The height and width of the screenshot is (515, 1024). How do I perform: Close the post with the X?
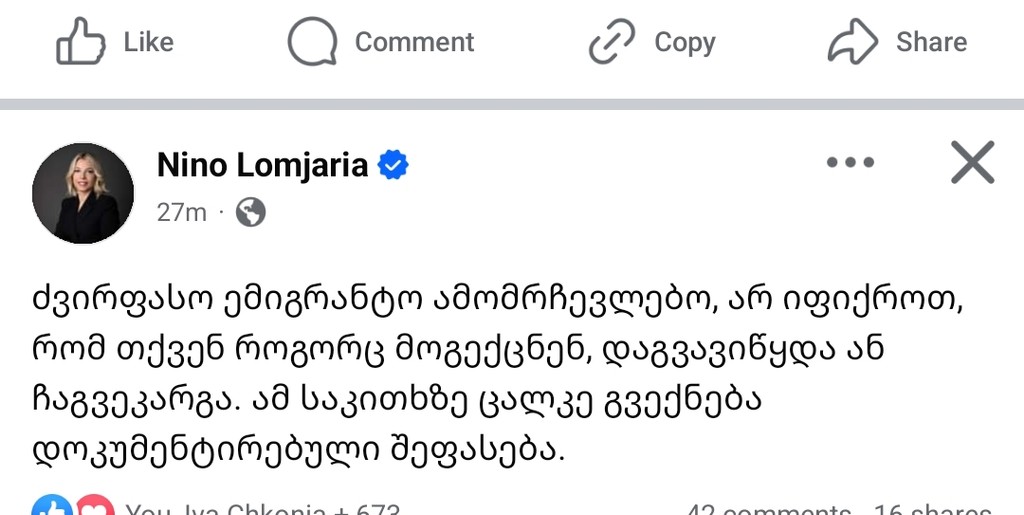point(972,162)
